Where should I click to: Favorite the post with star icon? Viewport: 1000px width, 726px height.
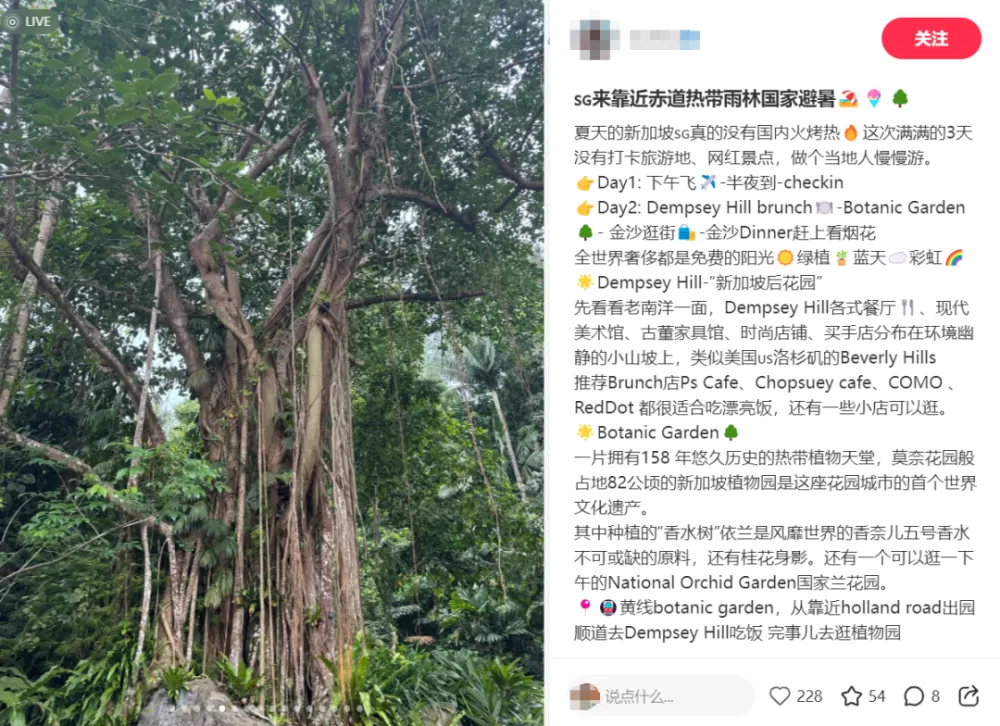point(851,695)
